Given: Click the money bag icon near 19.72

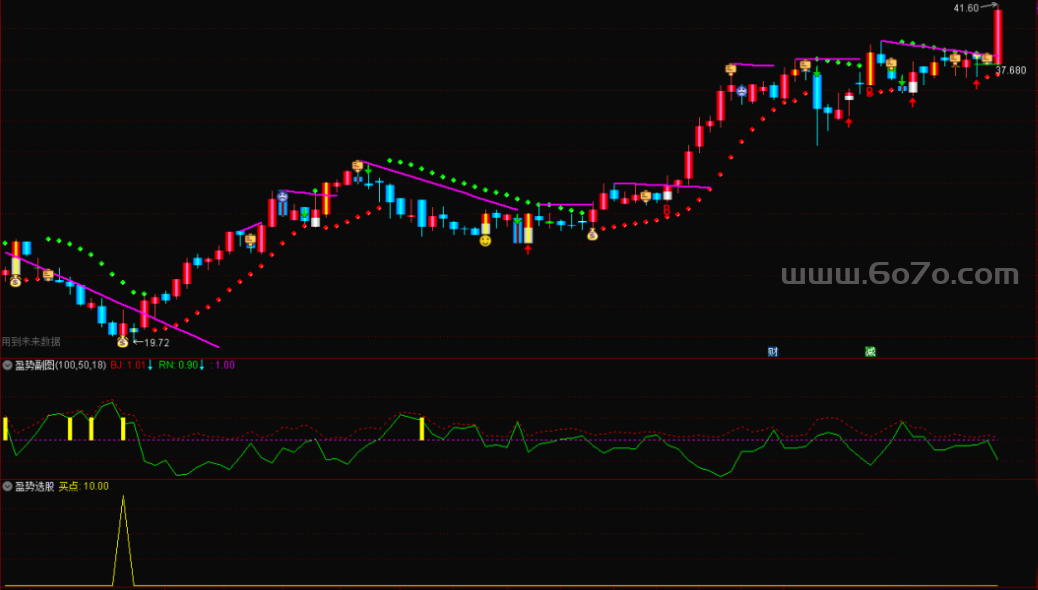Looking at the screenshot, I should pyautogui.click(x=123, y=341).
